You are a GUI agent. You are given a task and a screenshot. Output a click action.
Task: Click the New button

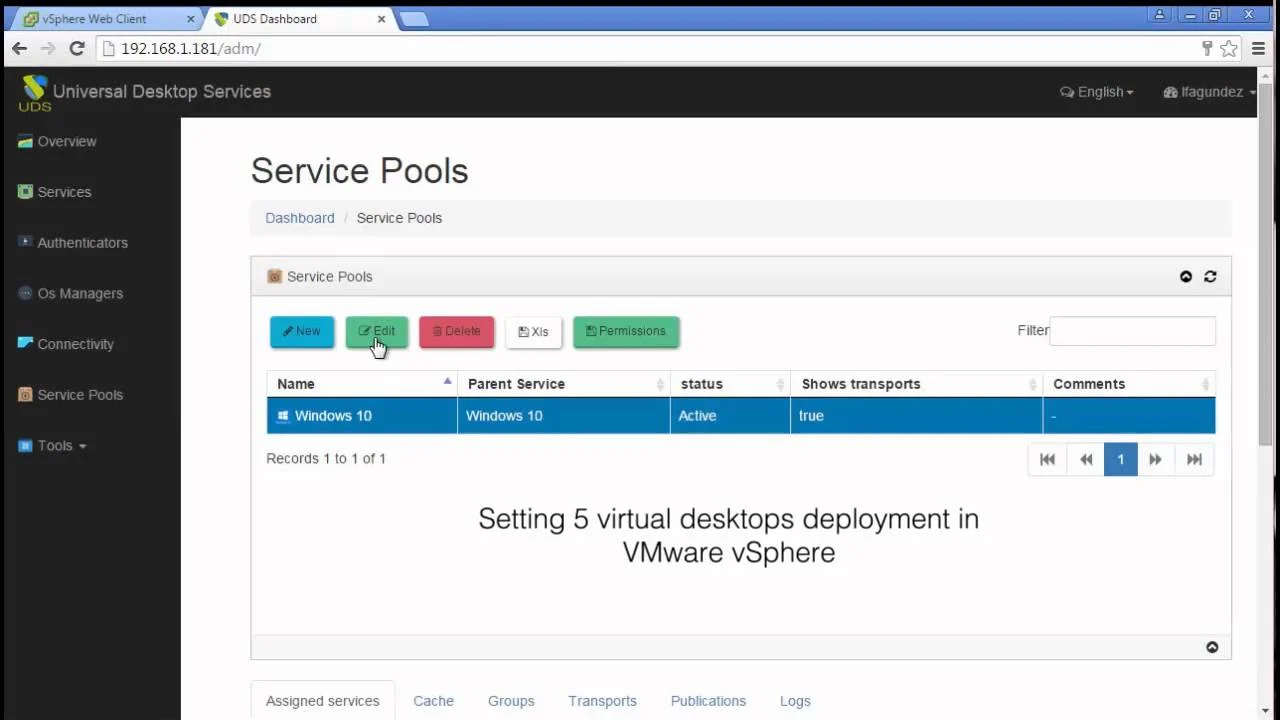coord(302,332)
